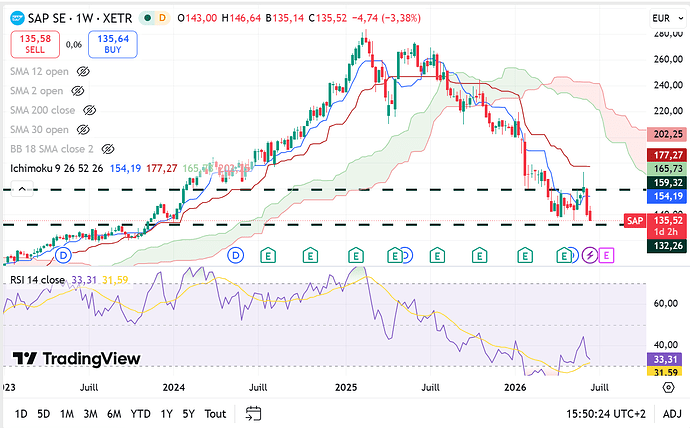Collapse the indicator legend with chevron

(x=22, y=189)
